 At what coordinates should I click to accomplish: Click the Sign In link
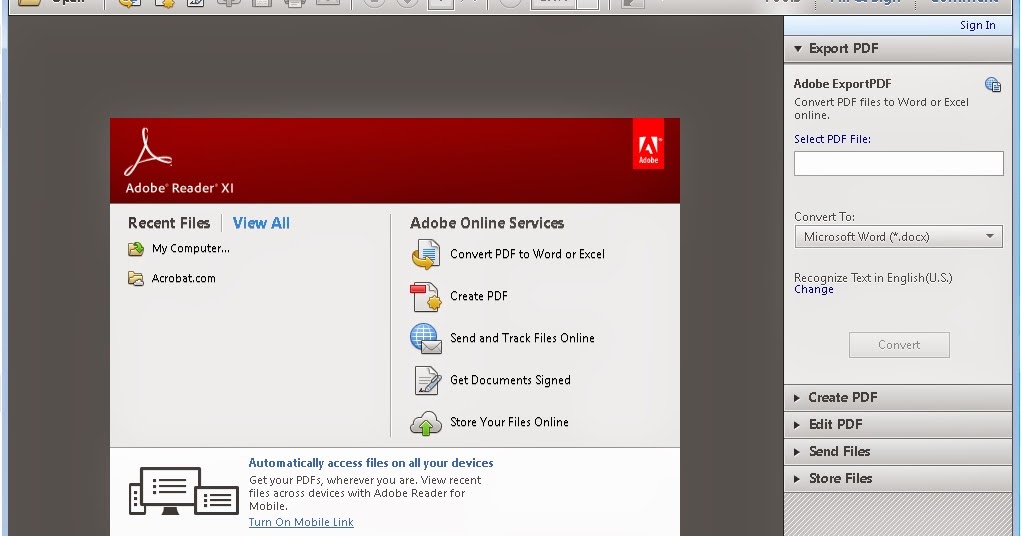pyautogui.click(x=977, y=25)
